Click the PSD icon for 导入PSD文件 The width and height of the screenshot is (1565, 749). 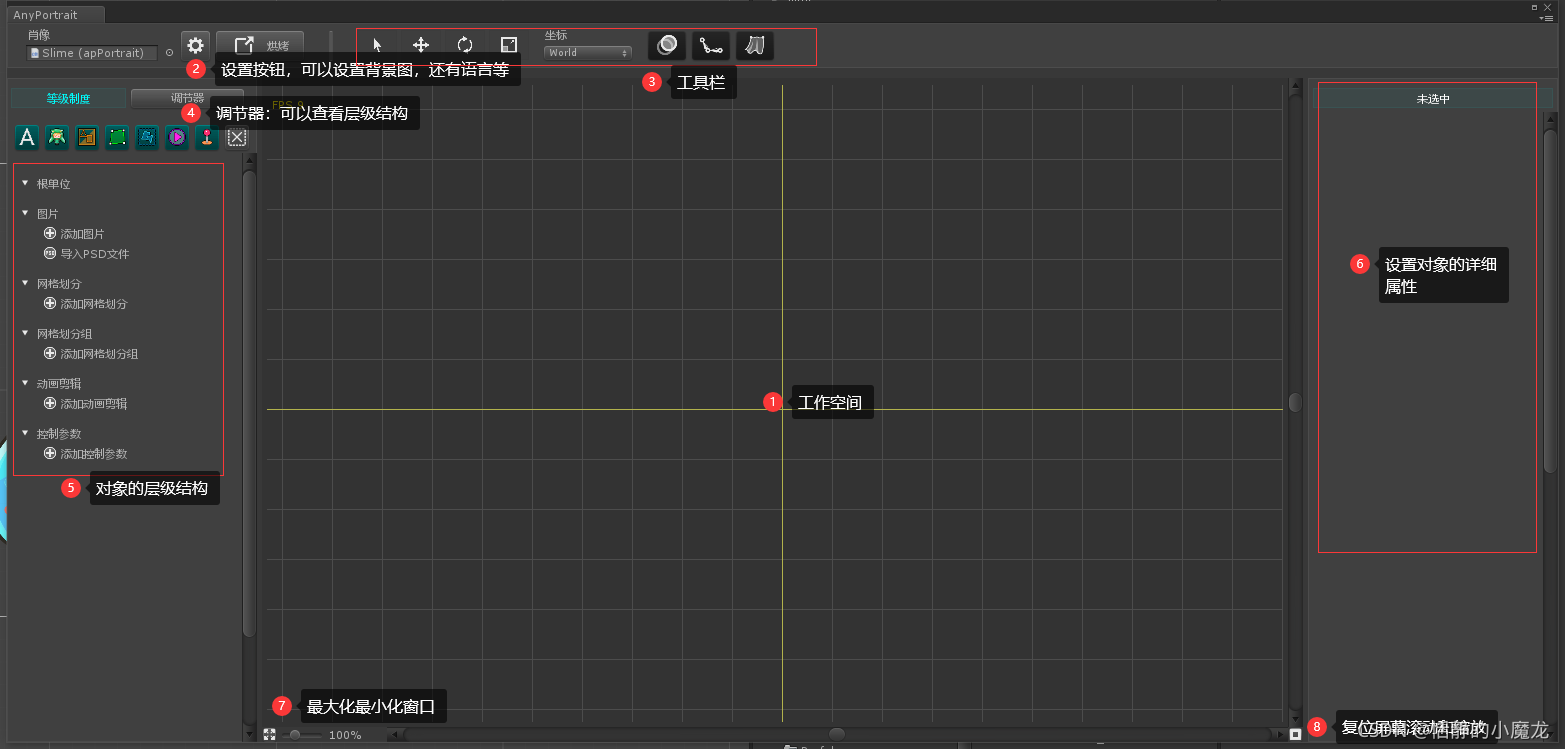tap(50, 253)
